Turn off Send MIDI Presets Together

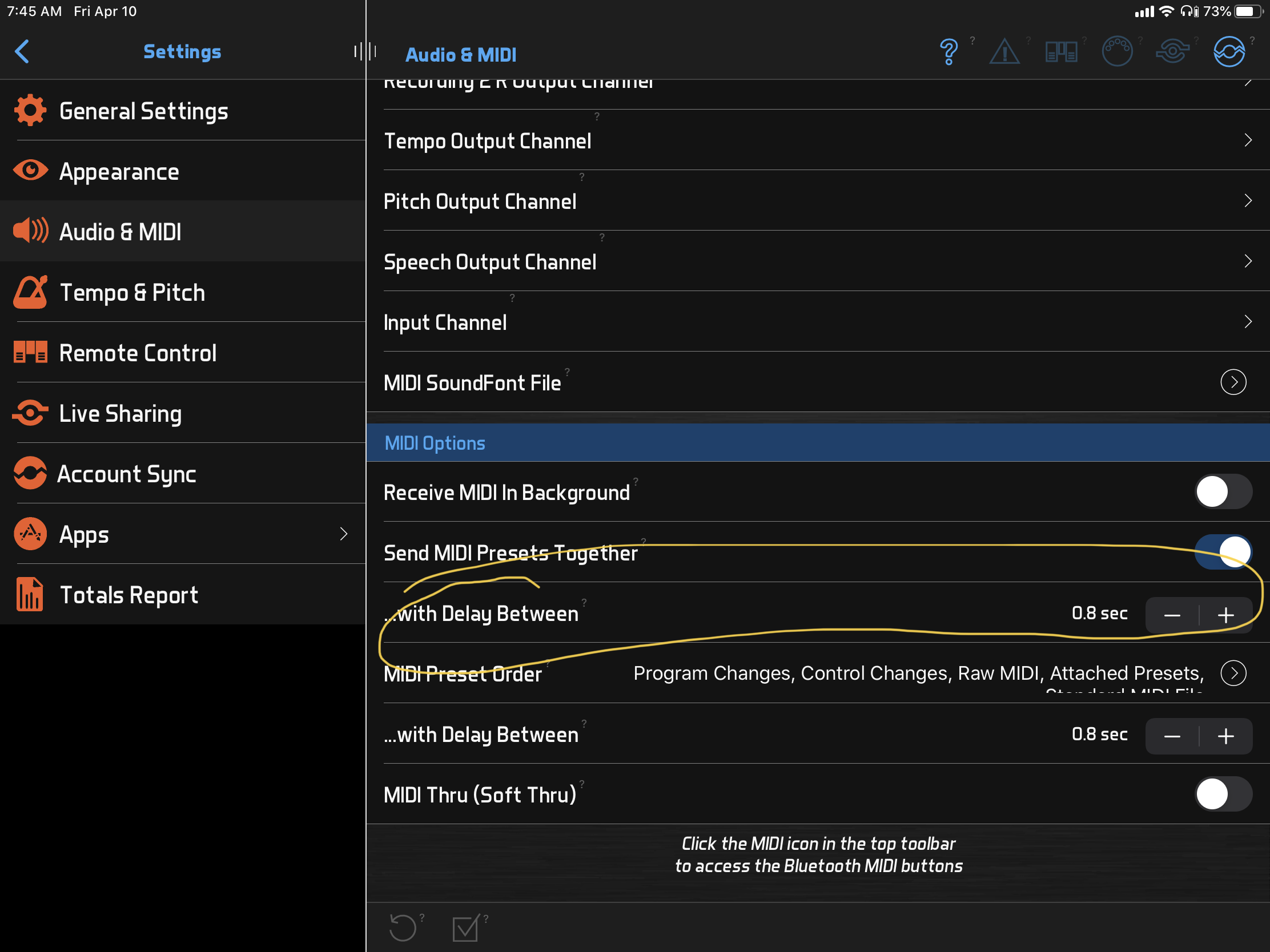coord(1223,552)
